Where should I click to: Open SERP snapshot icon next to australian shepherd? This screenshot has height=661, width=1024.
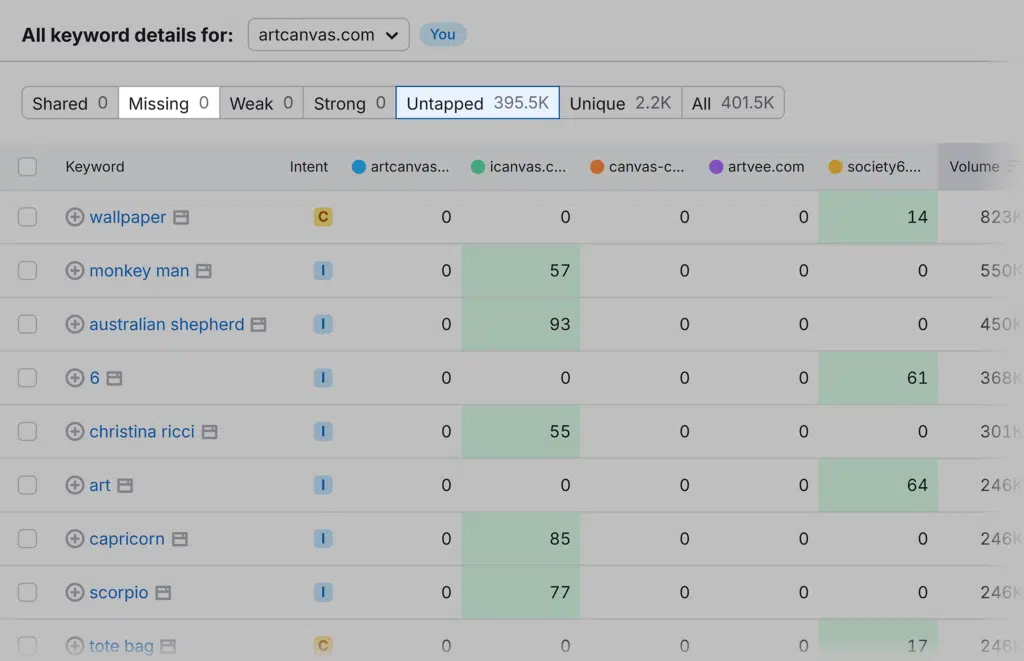(258, 325)
